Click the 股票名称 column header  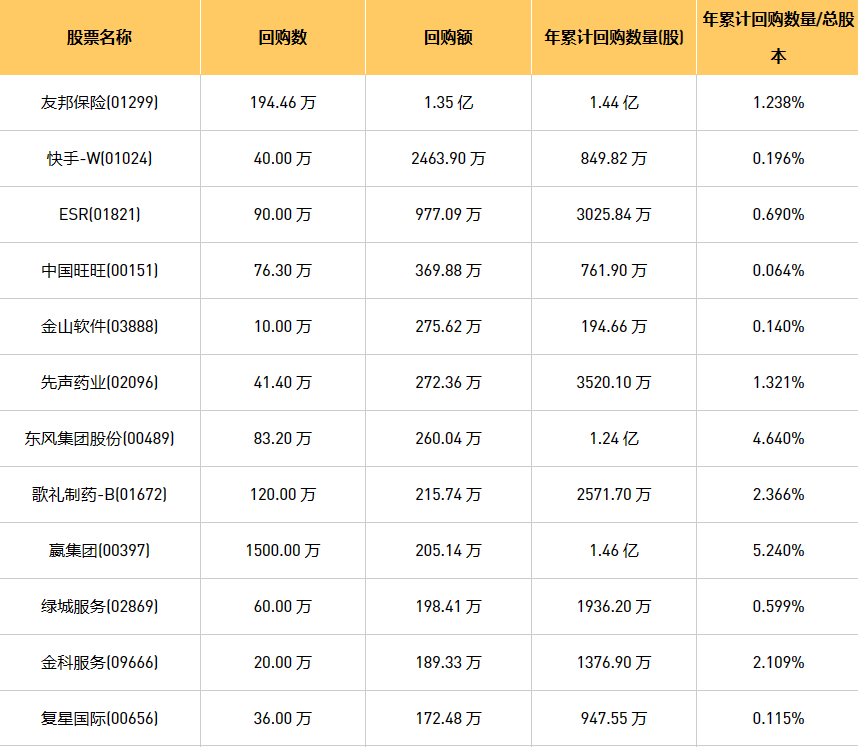point(100,38)
